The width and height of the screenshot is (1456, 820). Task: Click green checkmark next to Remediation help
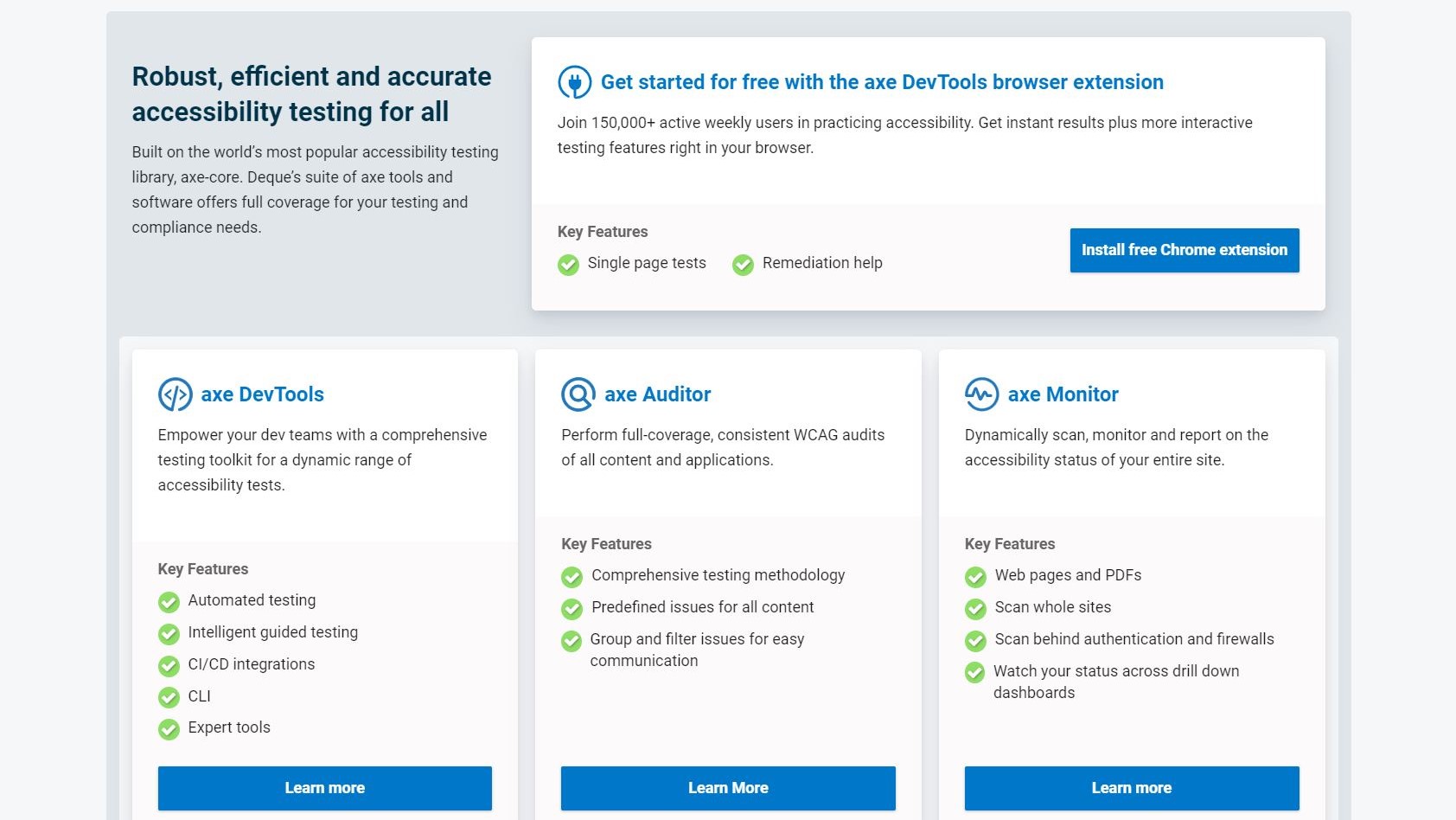point(743,265)
